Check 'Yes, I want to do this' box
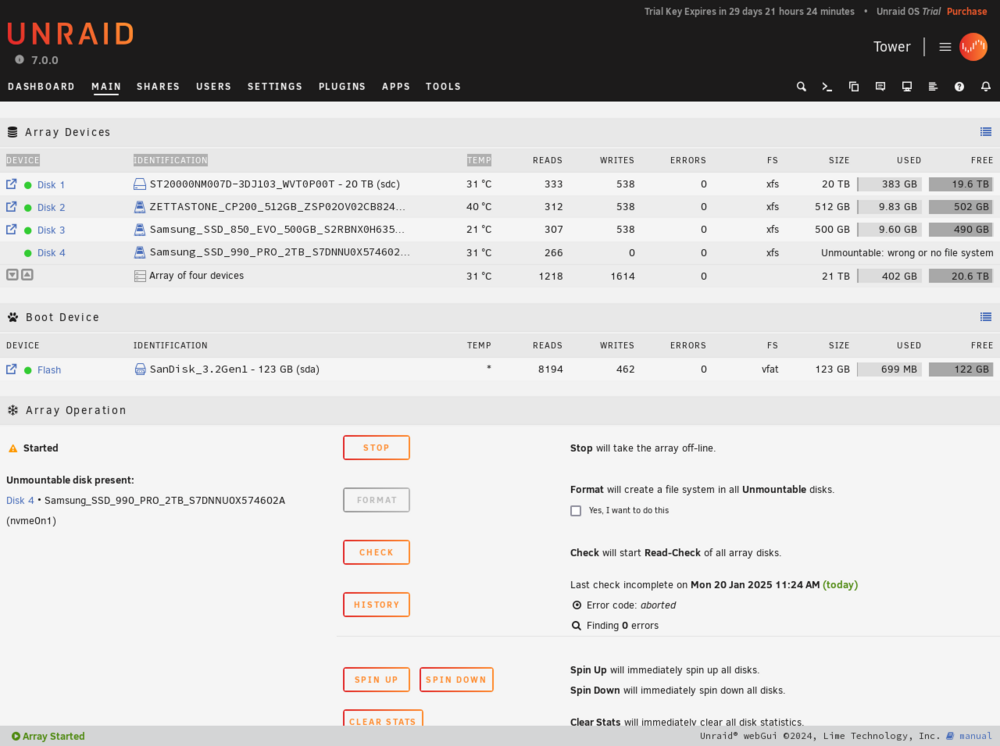Image resolution: width=1000 pixels, height=746 pixels. (x=576, y=511)
